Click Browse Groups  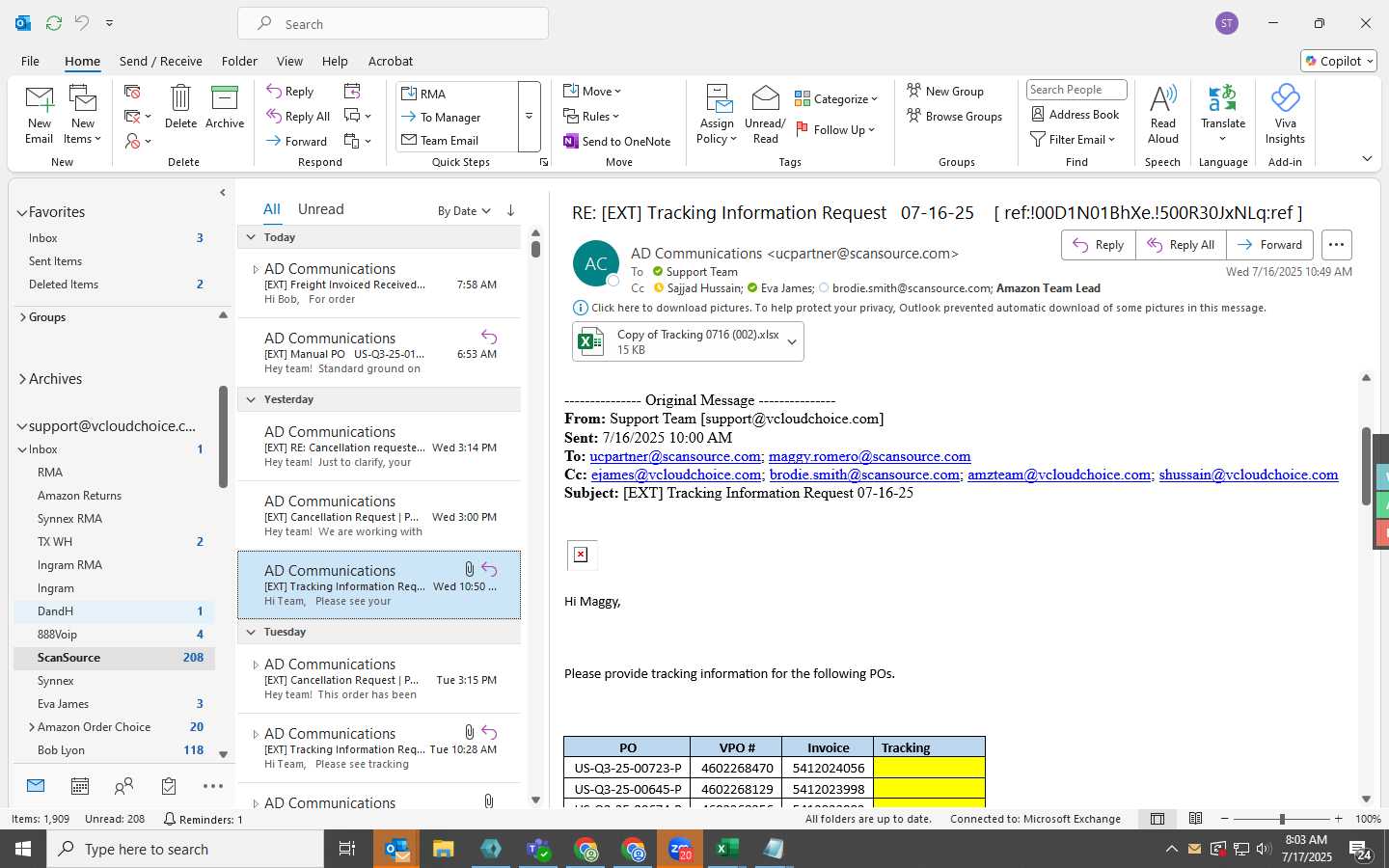pyautogui.click(x=955, y=117)
